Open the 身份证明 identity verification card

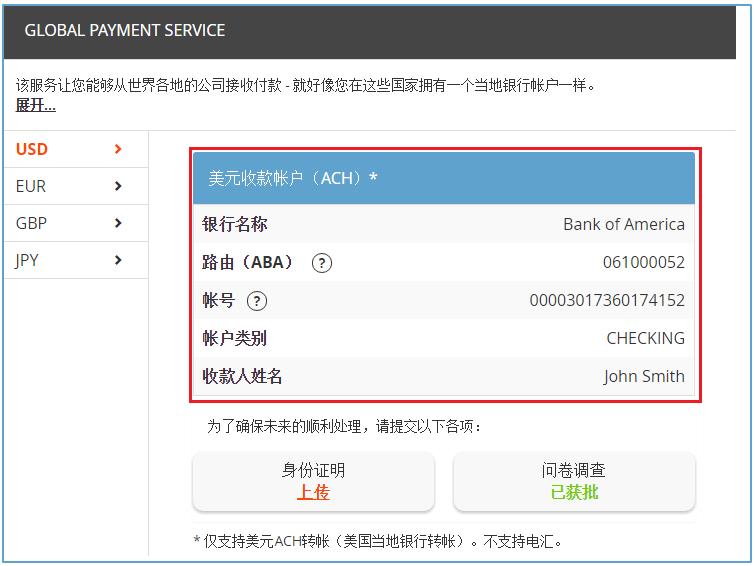pyautogui.click(x=313, y=481)
